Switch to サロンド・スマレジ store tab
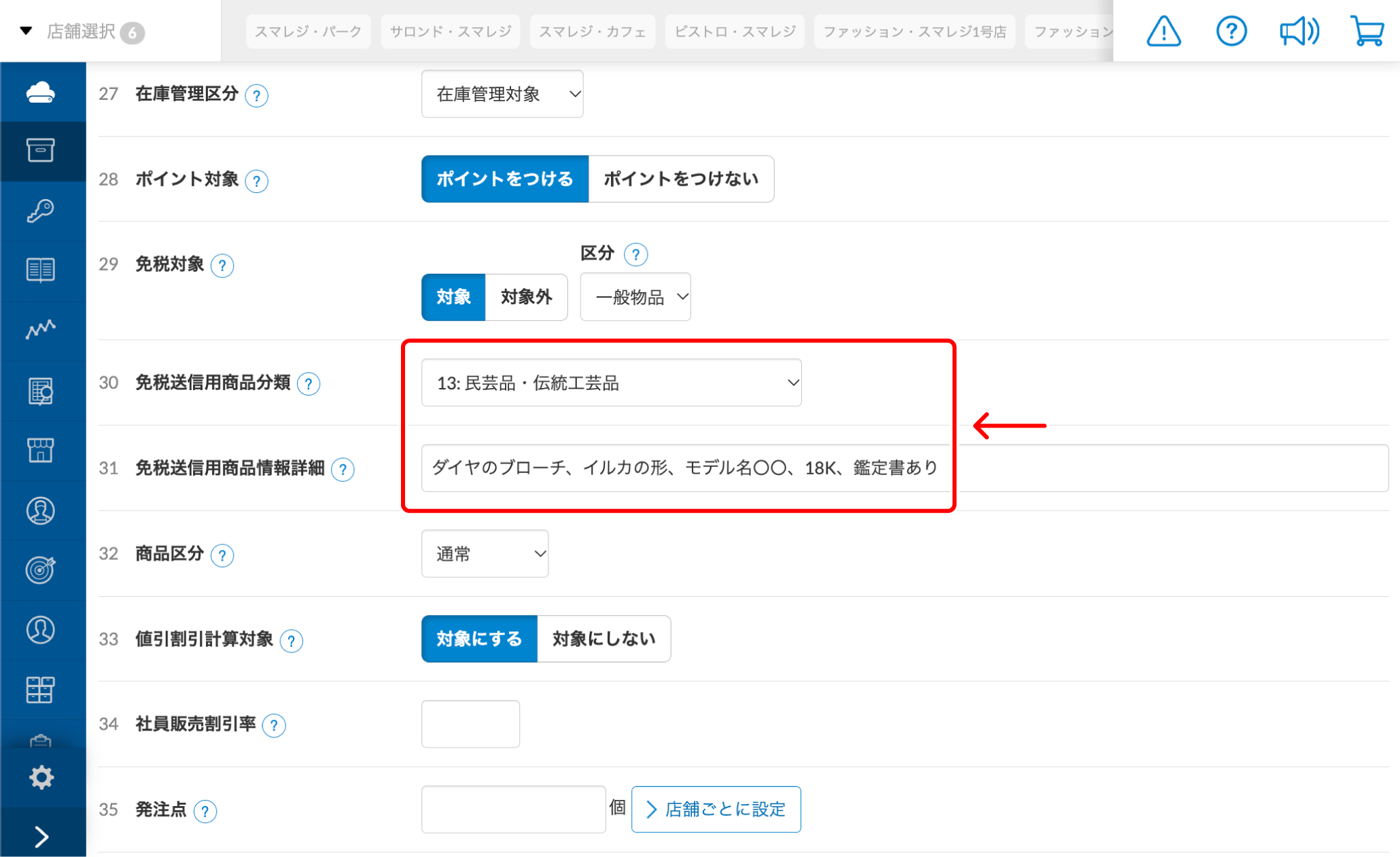The image size is (1400, 857). pos(451,31)
